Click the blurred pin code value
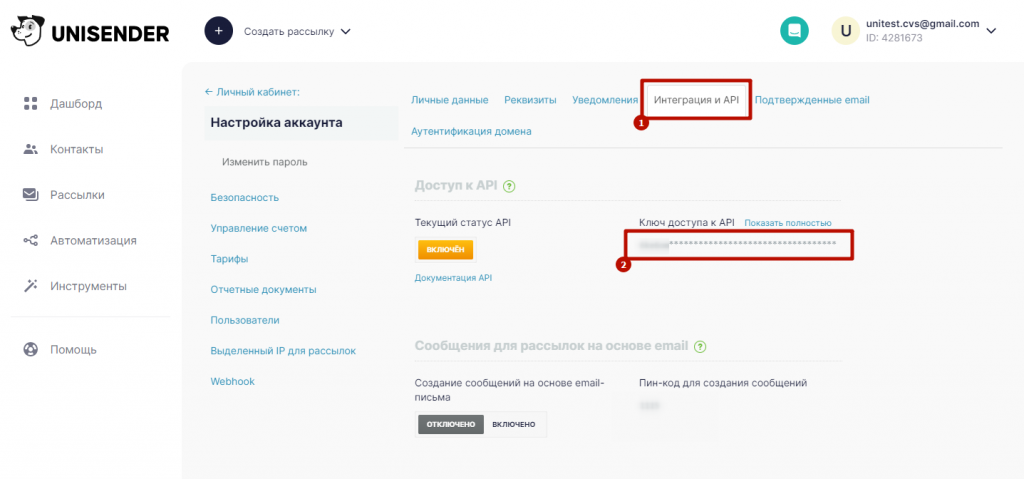The height and width of the screenshot is (479, 1024). click(x=650, y=406)
